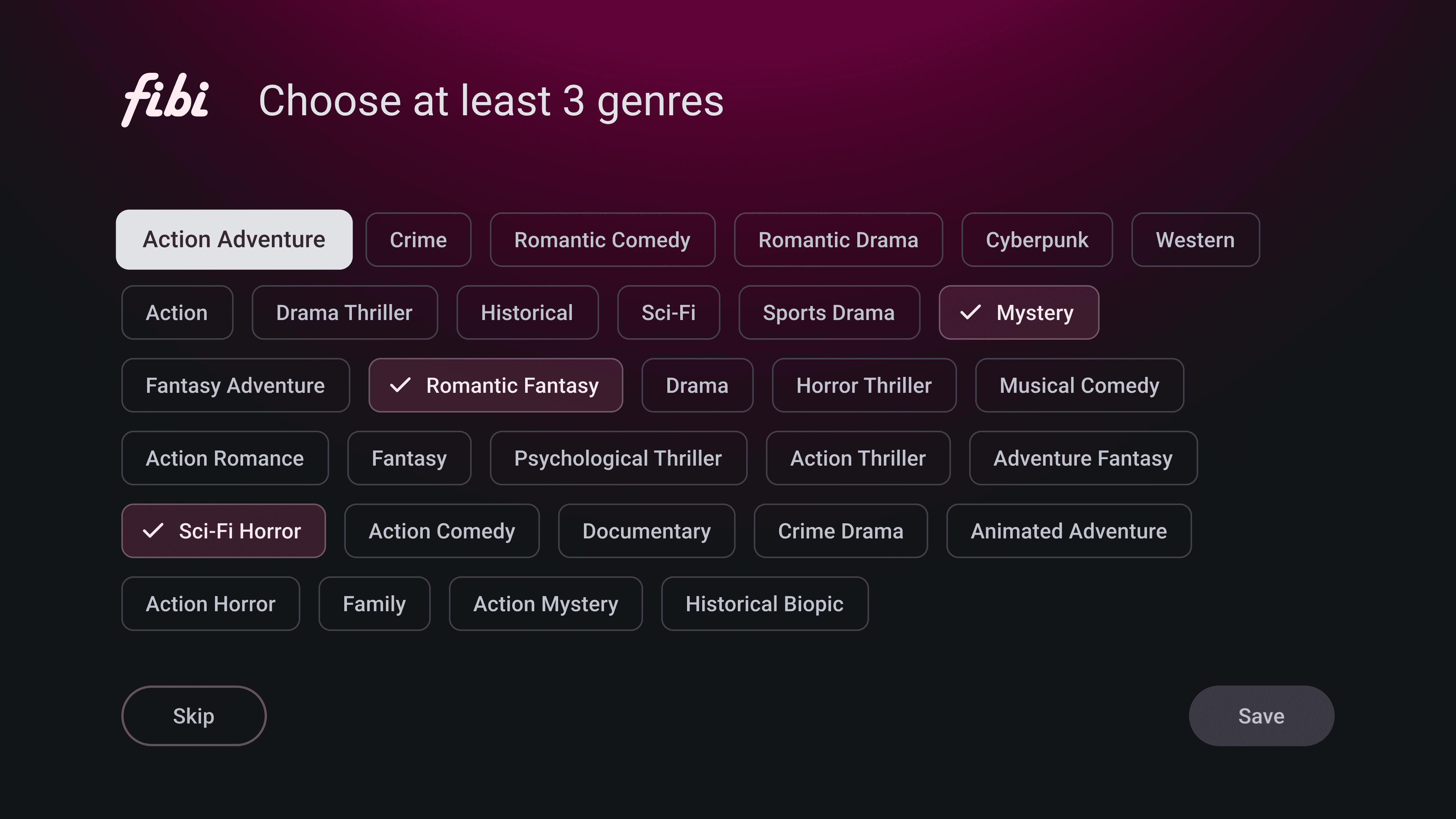Select the Psychological Thriller chip

(x=618, y=458)
